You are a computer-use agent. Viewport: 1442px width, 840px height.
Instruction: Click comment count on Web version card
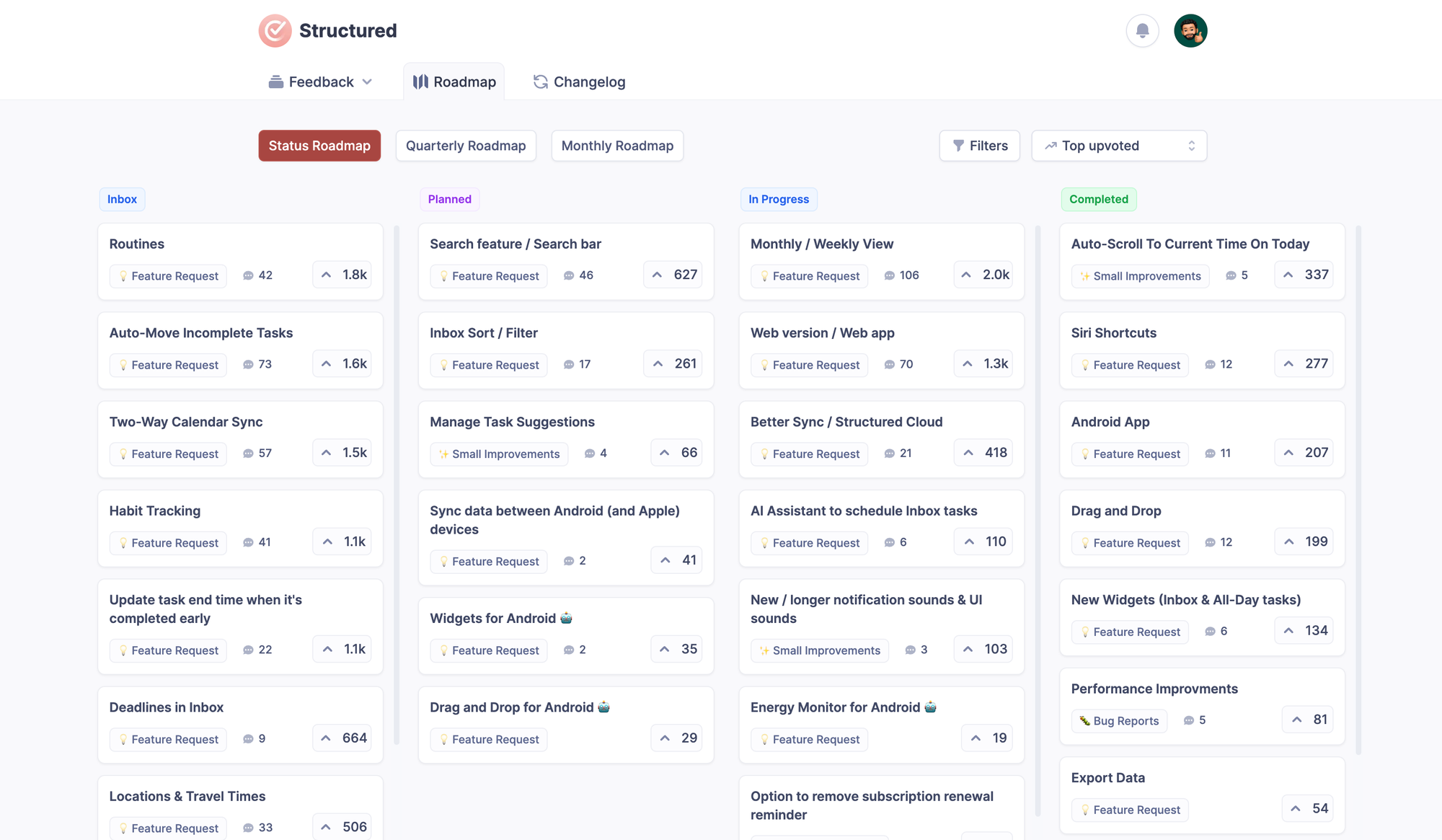click(906, 364)
